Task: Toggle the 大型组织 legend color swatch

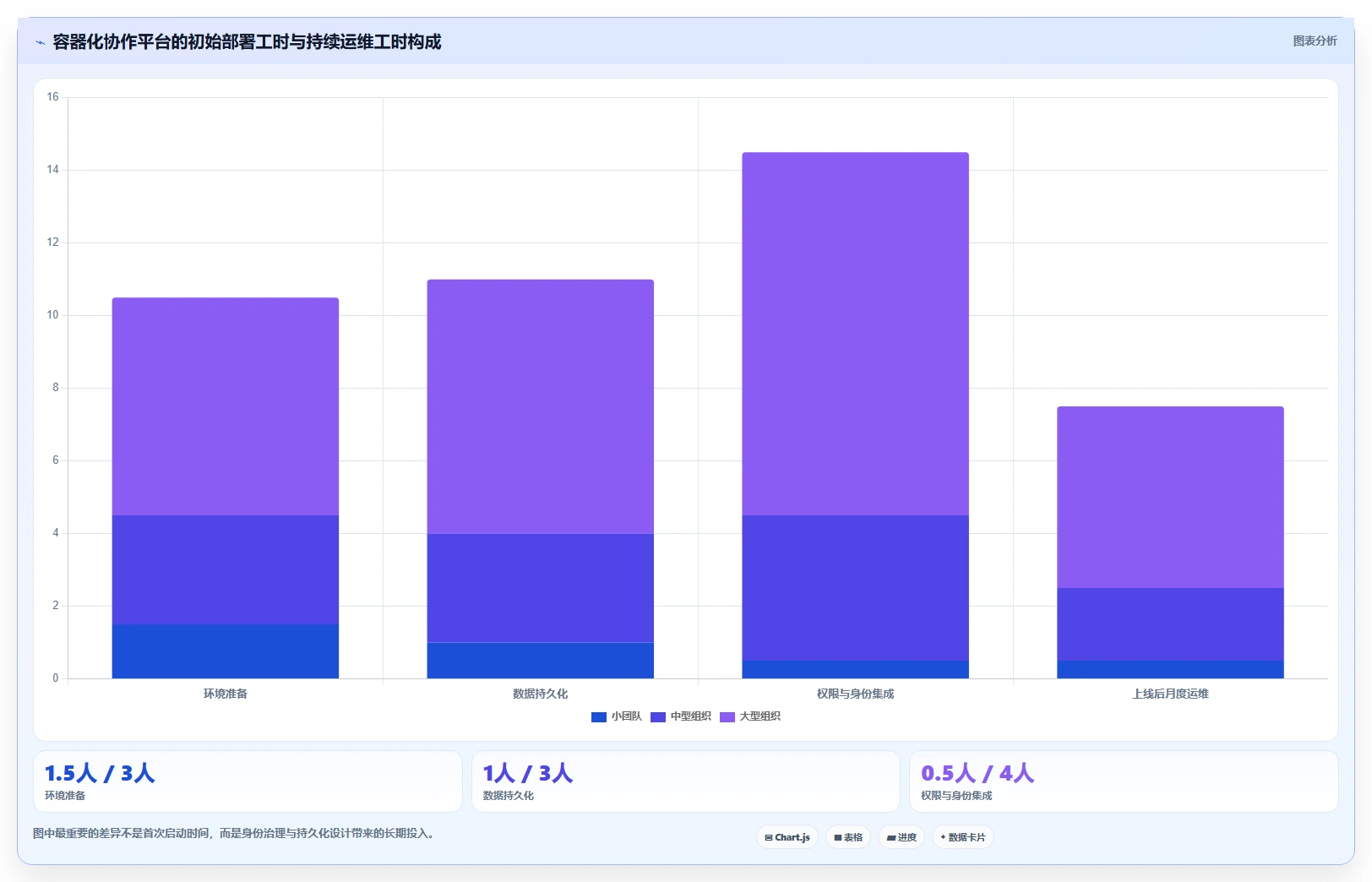Action: [727, 716]
